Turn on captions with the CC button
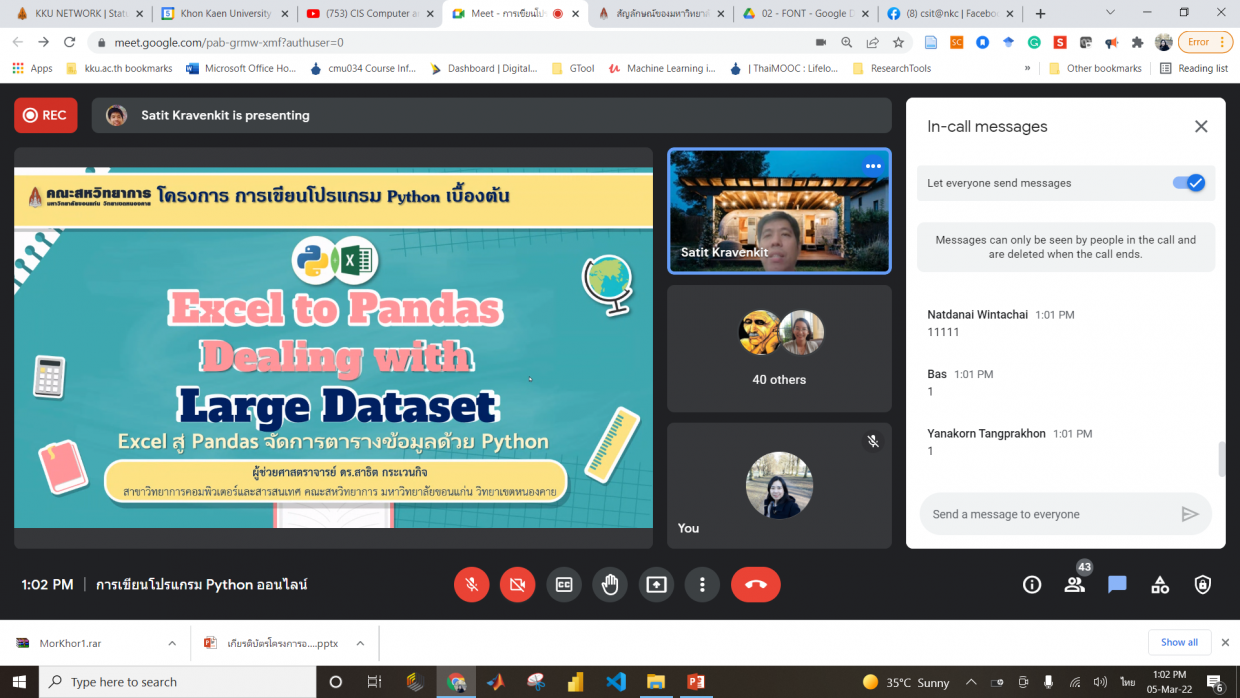Image resolution: width=1240 pixels, height=698 pixels. [564, 585]
